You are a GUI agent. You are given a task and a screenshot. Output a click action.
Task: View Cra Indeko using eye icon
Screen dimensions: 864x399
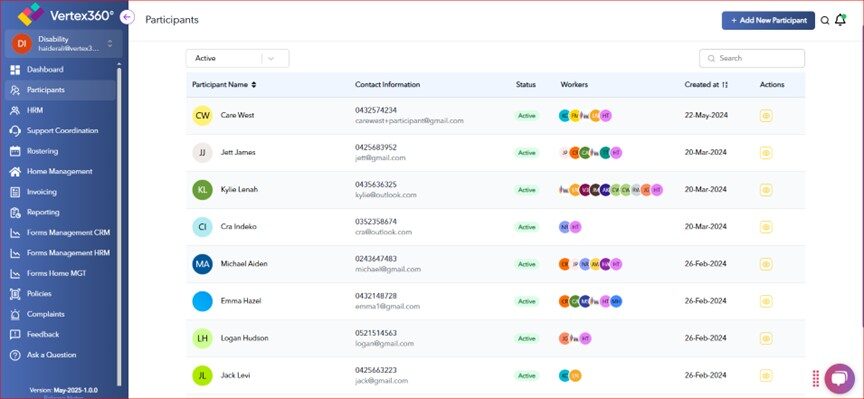(x=766, y=227)
